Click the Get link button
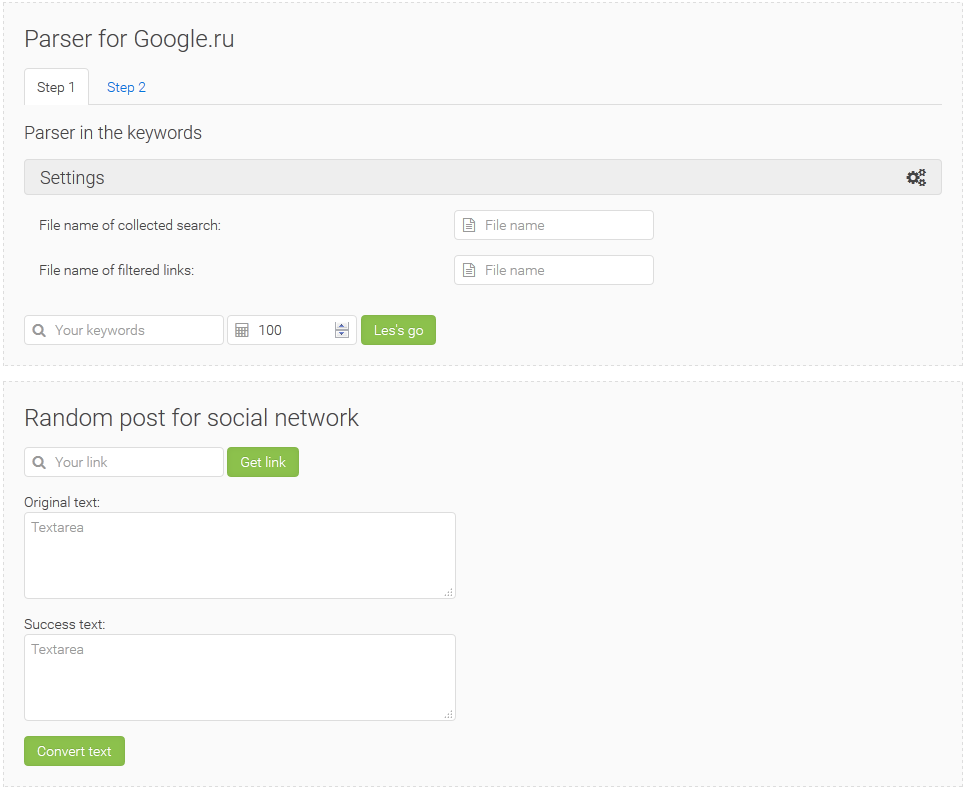The image size is (979, 800). [263, 462]
